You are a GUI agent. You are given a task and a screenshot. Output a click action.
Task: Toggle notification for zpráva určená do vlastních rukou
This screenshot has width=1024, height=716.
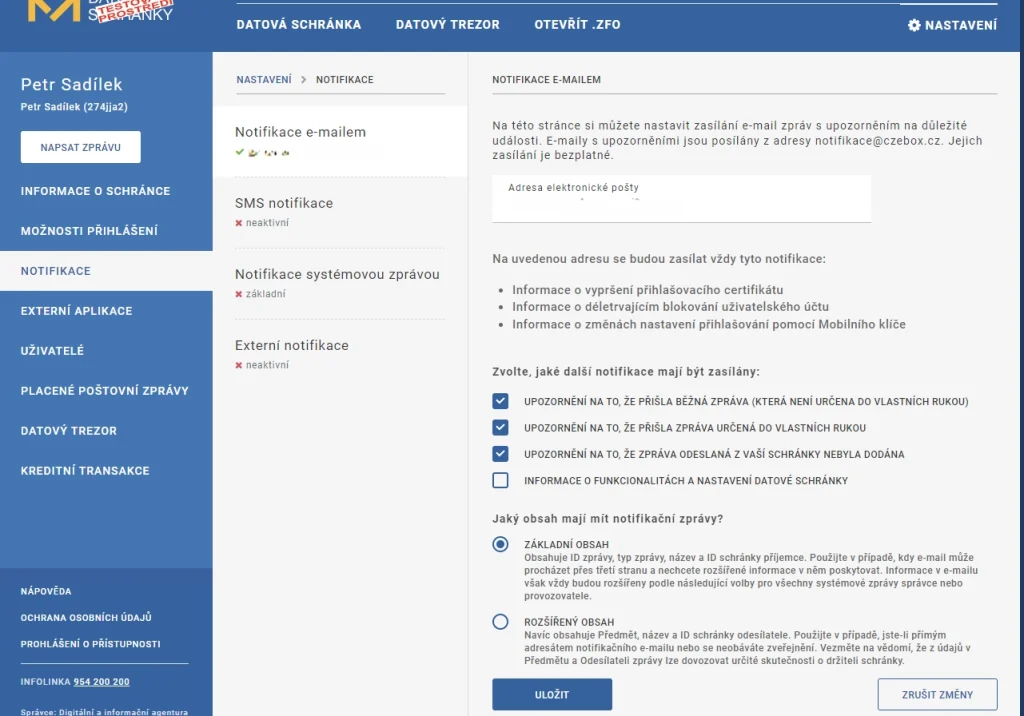pyautogui.click(x=501, y=428)
